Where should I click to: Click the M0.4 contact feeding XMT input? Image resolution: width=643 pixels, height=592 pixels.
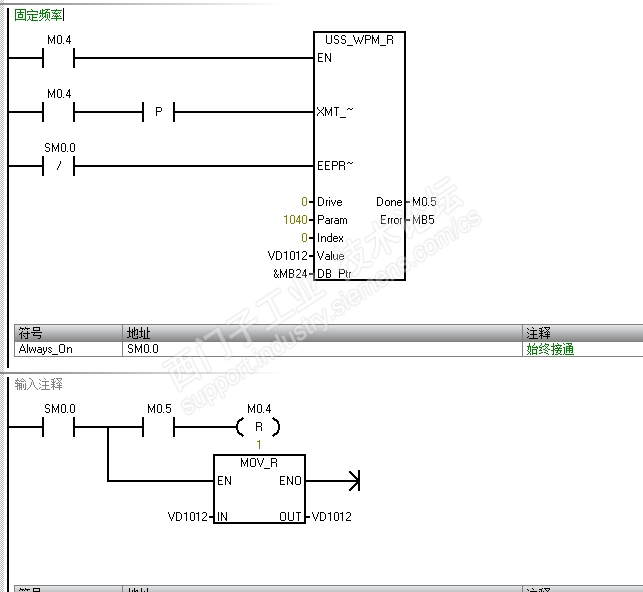tap(59, 112)
